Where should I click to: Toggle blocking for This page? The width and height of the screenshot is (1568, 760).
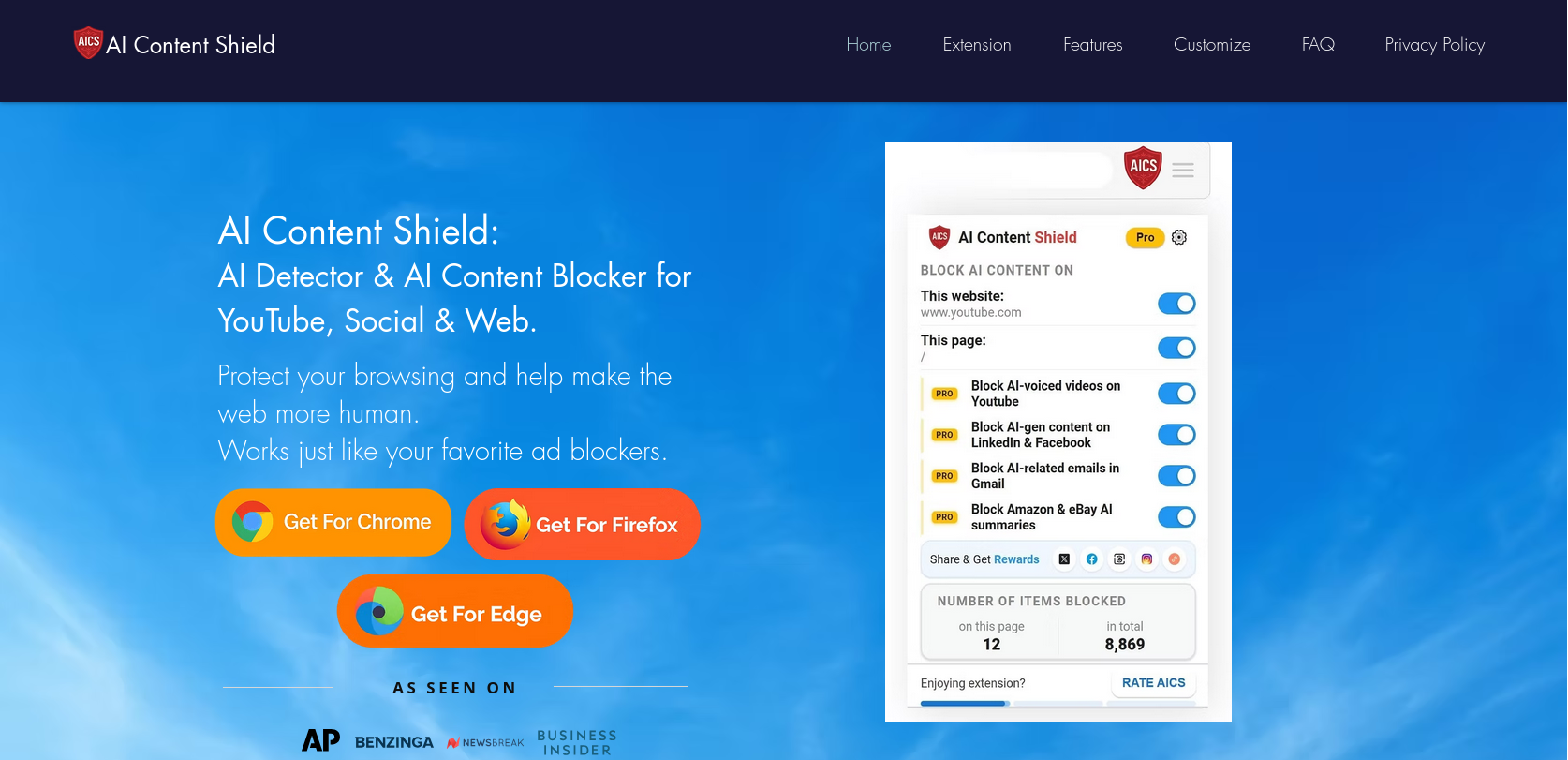pos(1176,348)
